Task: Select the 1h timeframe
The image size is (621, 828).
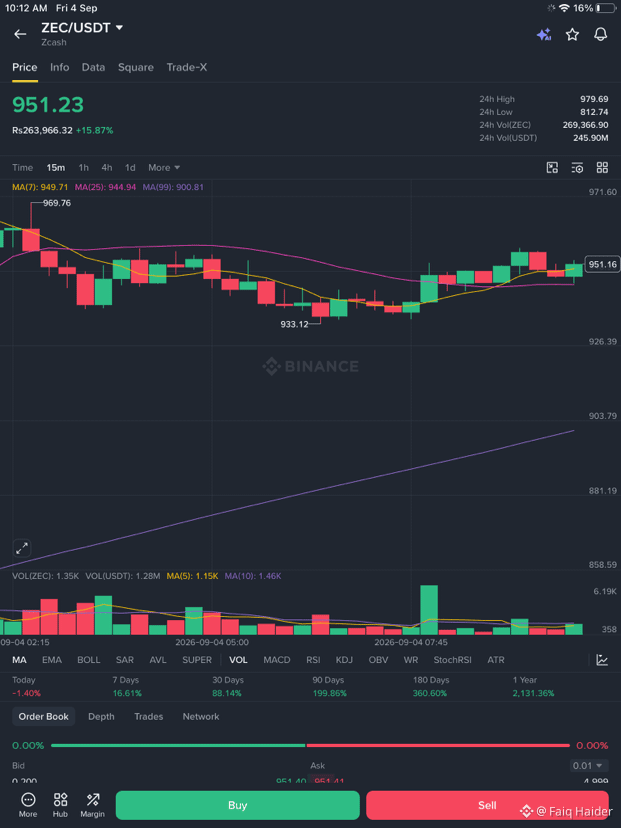Action: pos(83,167)
